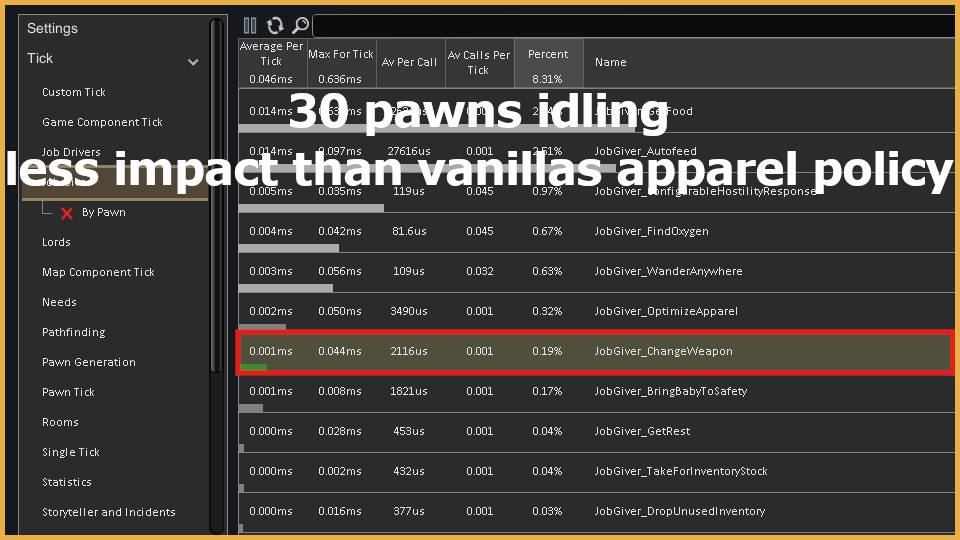Sort by Av Per Call column
960x540 pixels.
coord(409,62)
